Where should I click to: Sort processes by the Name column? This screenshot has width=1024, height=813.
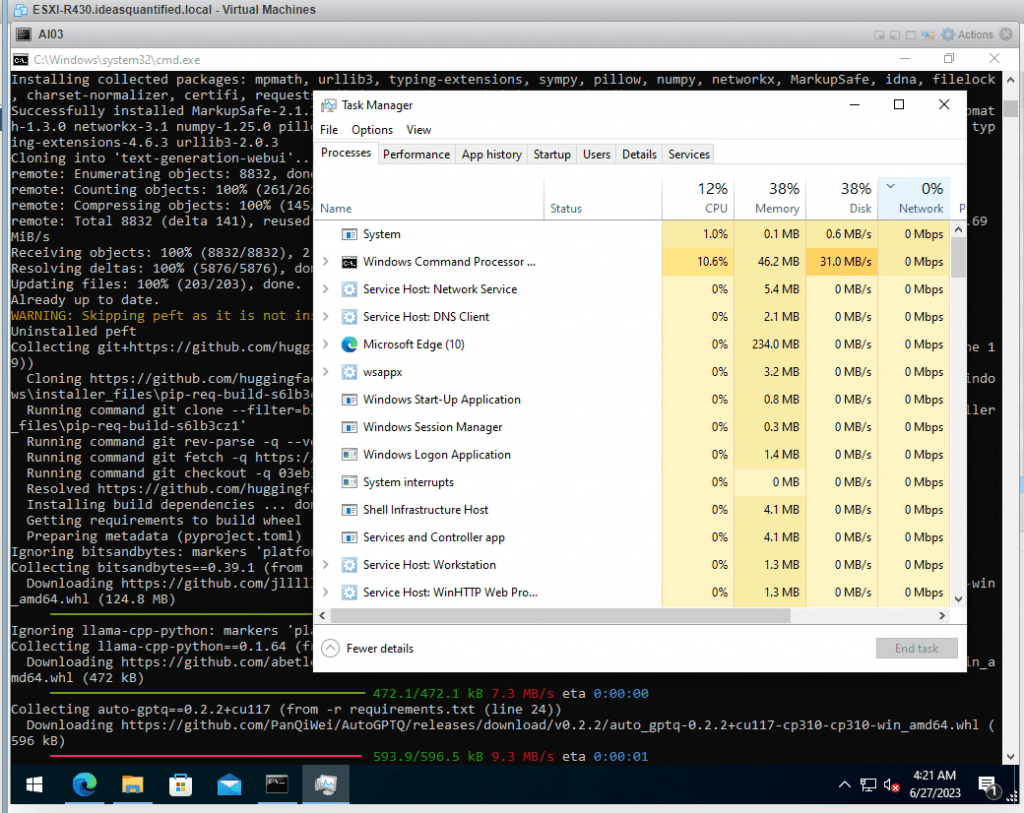(x=429, y=199)
